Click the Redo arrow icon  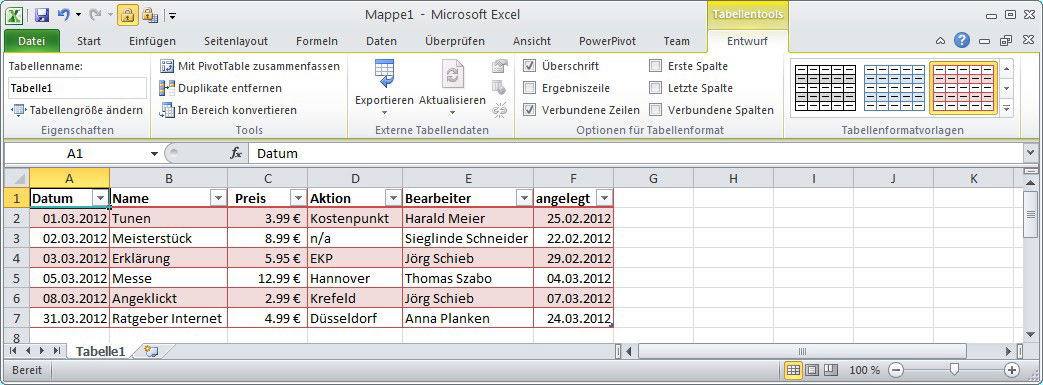coord(95,15)
